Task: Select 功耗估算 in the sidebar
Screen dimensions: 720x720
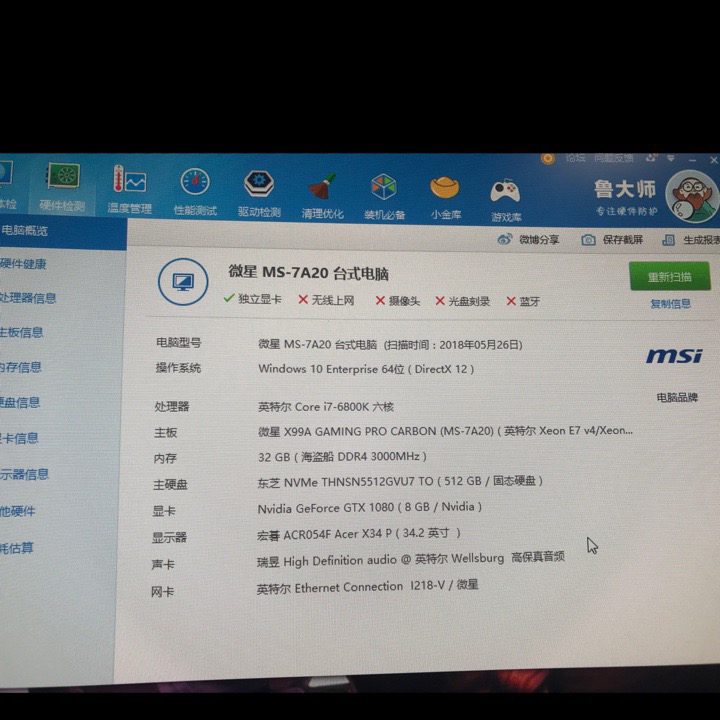Action: [17, 547]
